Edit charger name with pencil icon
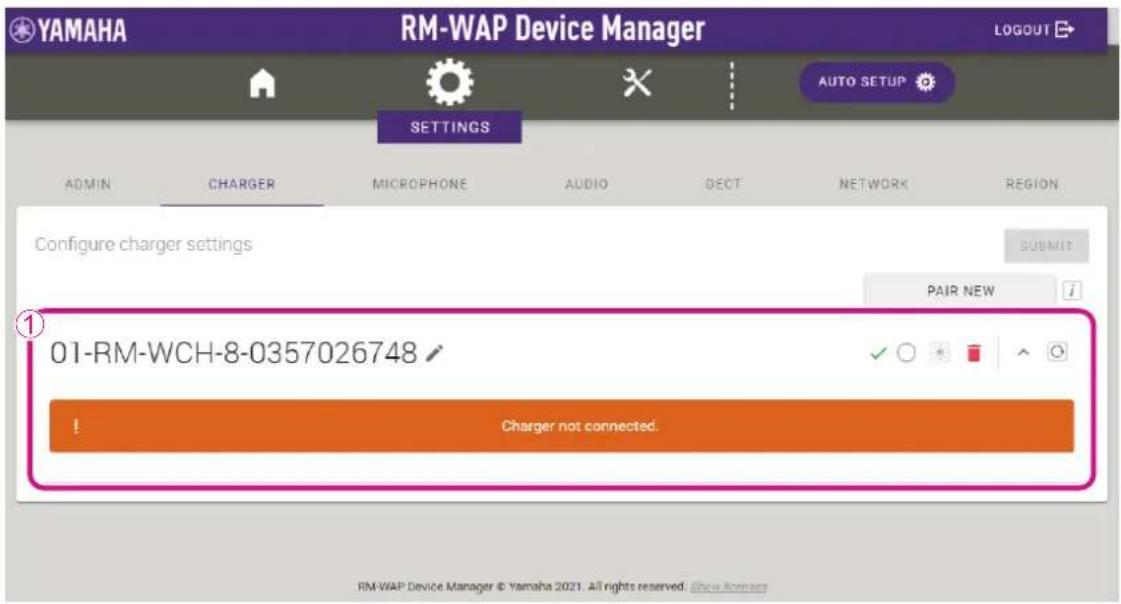This screenshot has height=604, width=1121. [435, 352]
